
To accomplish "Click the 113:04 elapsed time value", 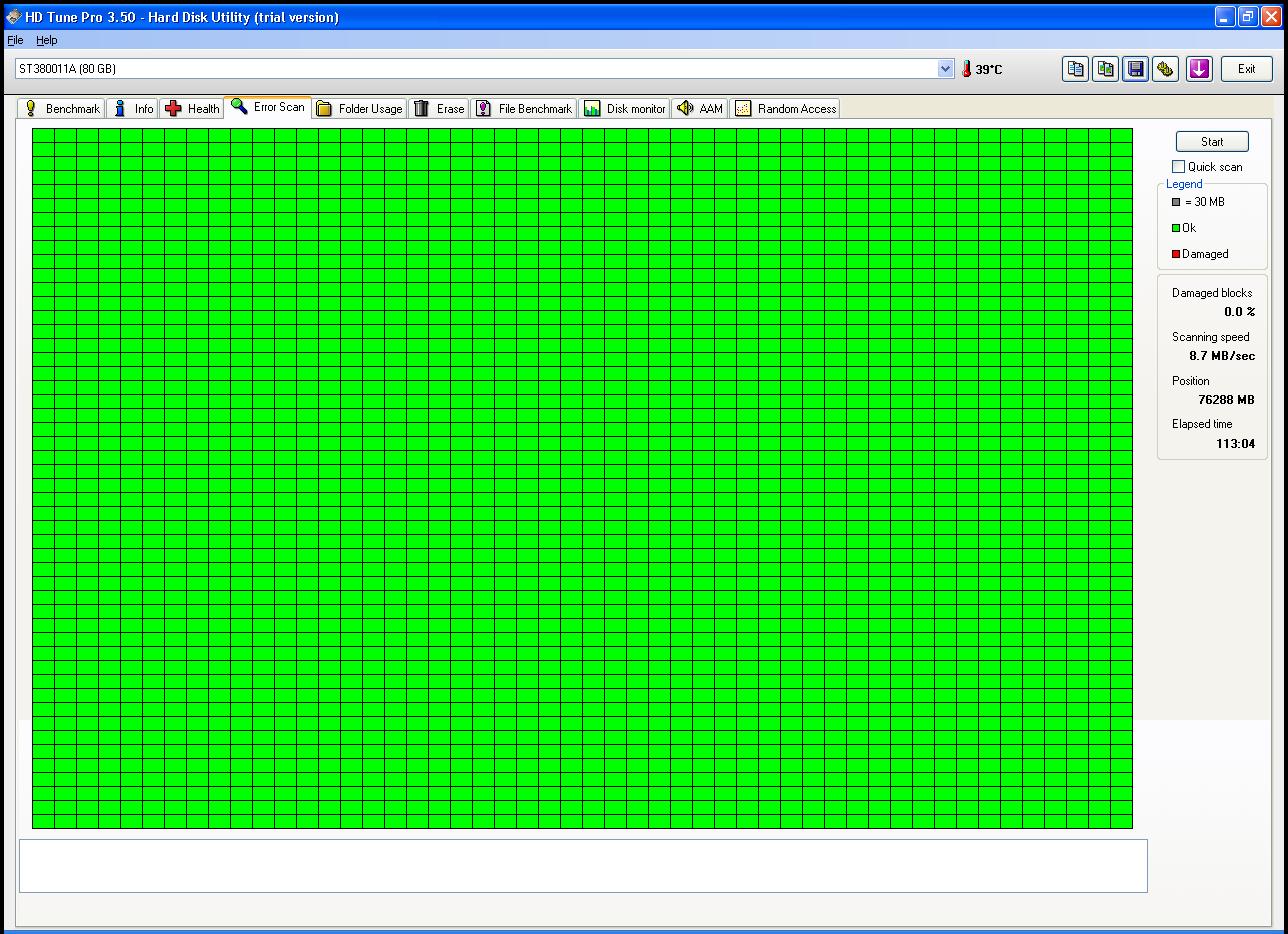I will point(1236,444).
